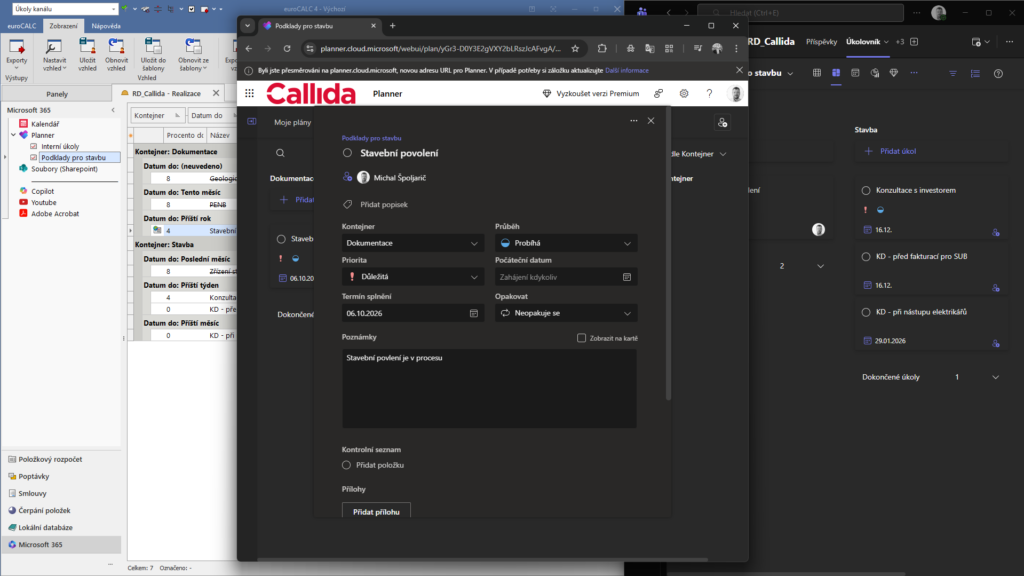Viewport: 1024px width, 576px height.
Task: Click the assign-person icon beside Michal Špoljarič
Action: tap(347, 177)
